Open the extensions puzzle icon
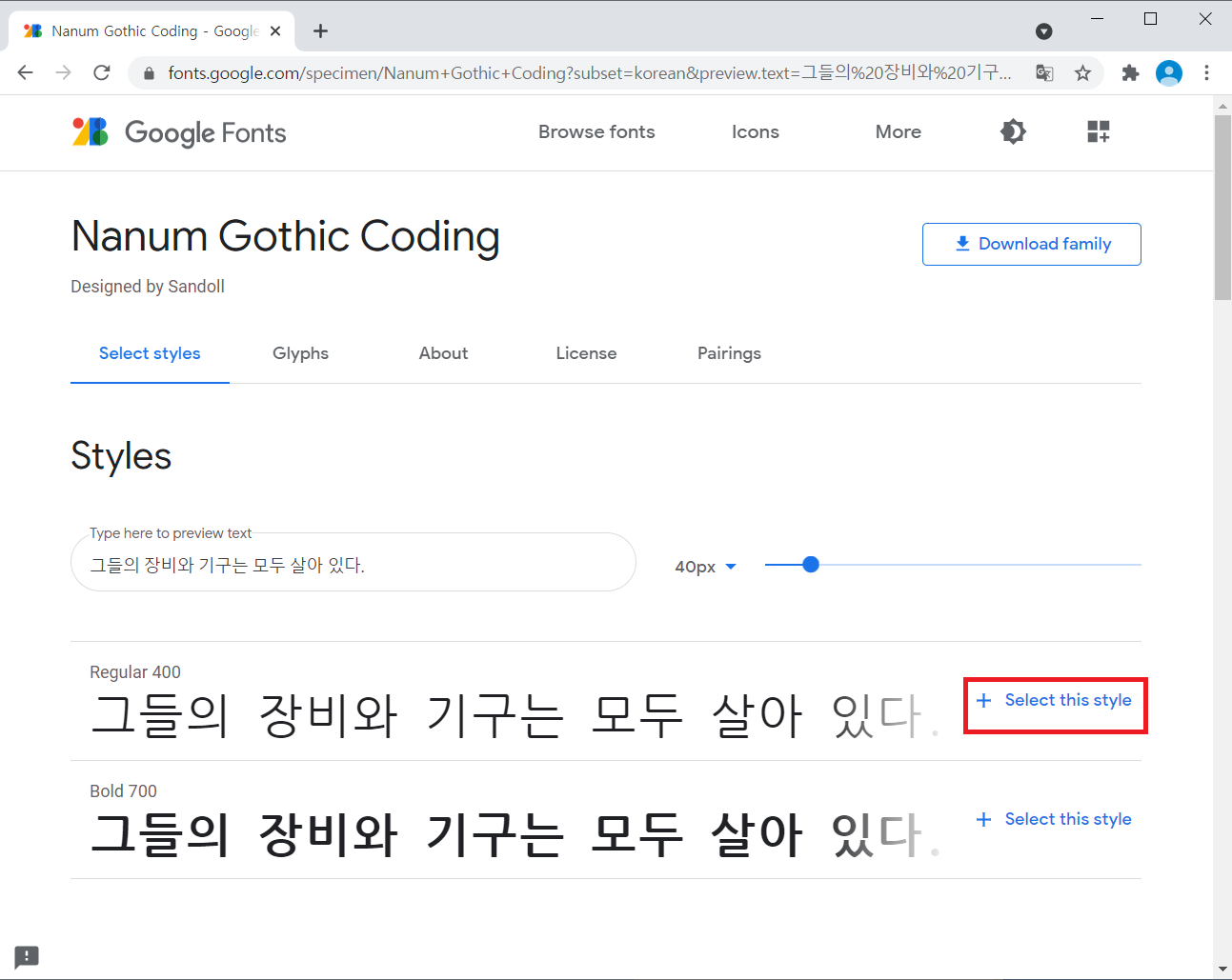The image size is (1232, 980). point(1130,72)
